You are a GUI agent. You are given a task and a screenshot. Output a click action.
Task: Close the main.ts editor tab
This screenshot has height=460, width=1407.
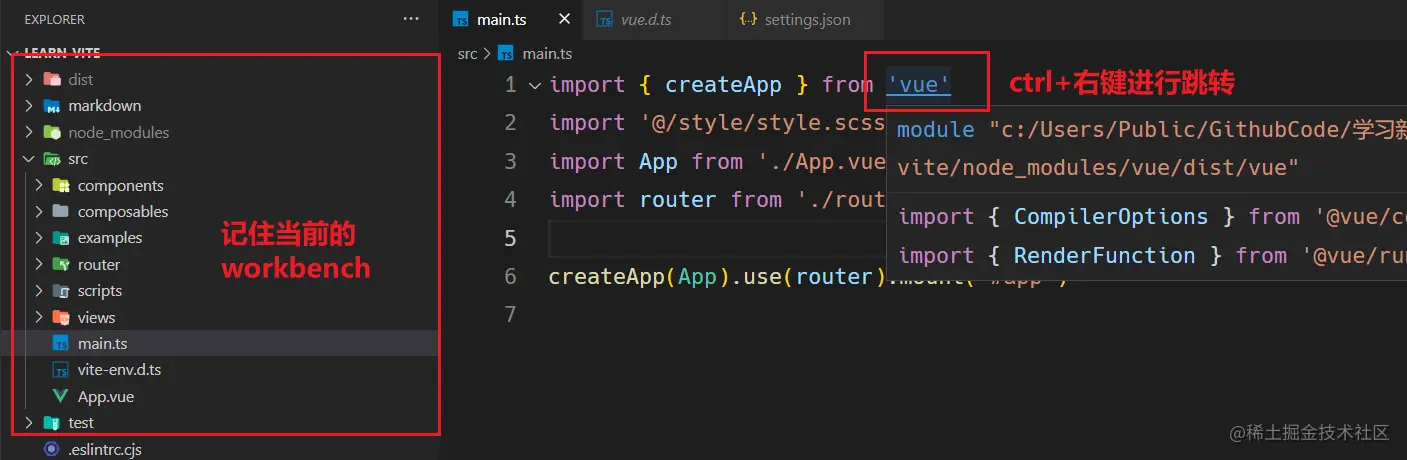pos(566,19)
